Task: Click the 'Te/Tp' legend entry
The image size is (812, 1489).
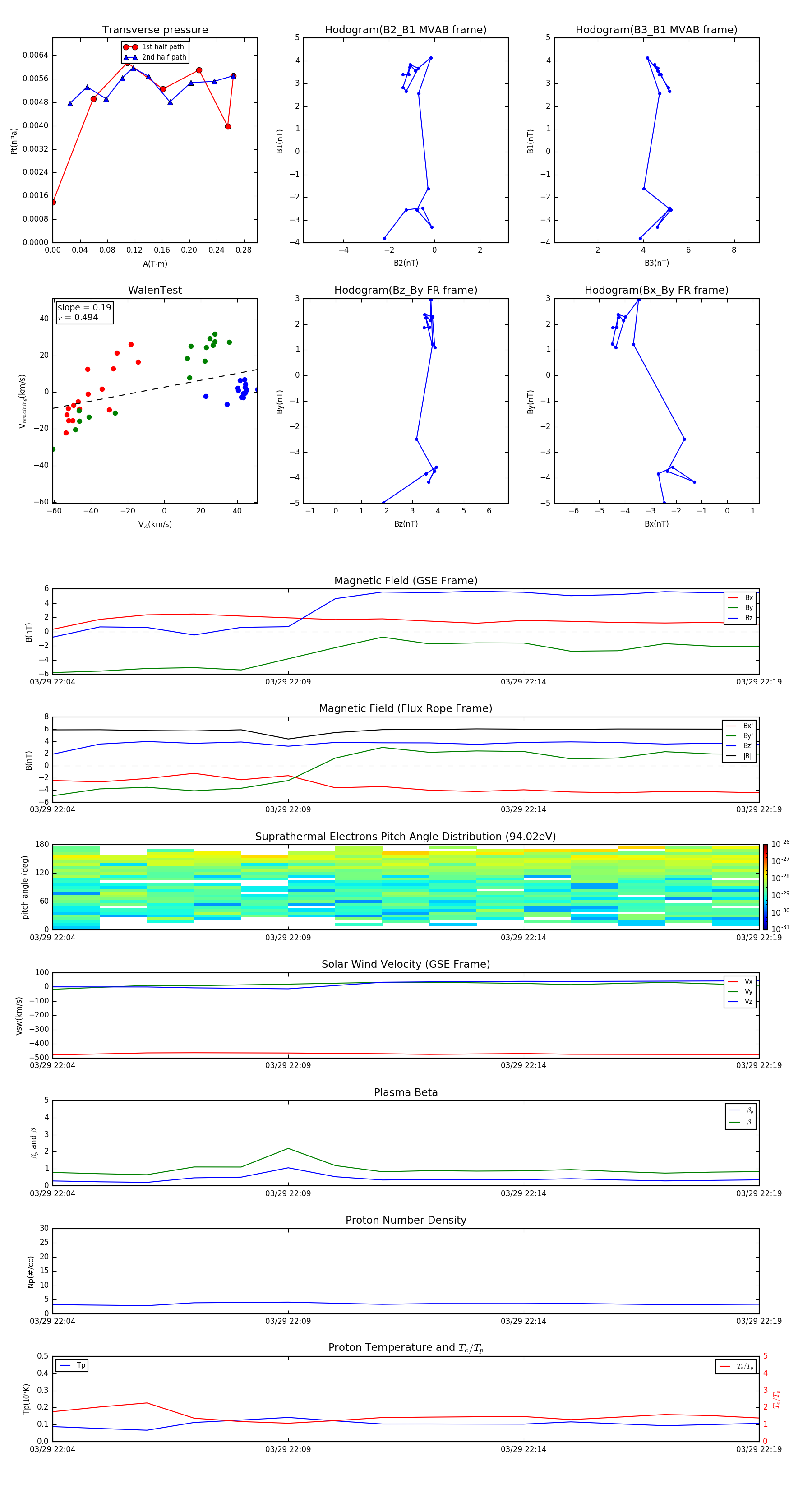Action: click(736, 1366)
